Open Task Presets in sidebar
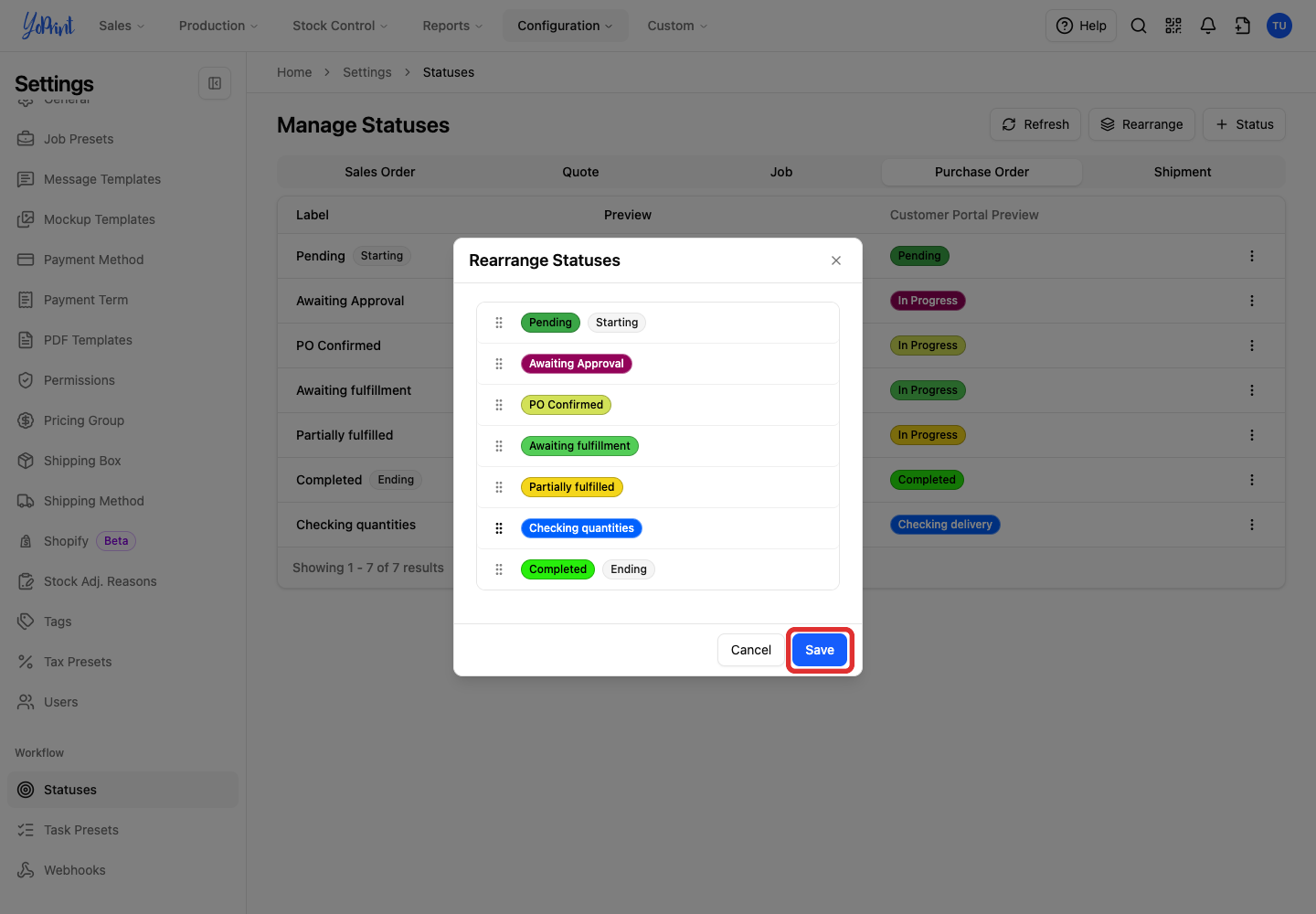Image resolution: width=1316 pixels, height=914 pixels. (x=122, y=830)
